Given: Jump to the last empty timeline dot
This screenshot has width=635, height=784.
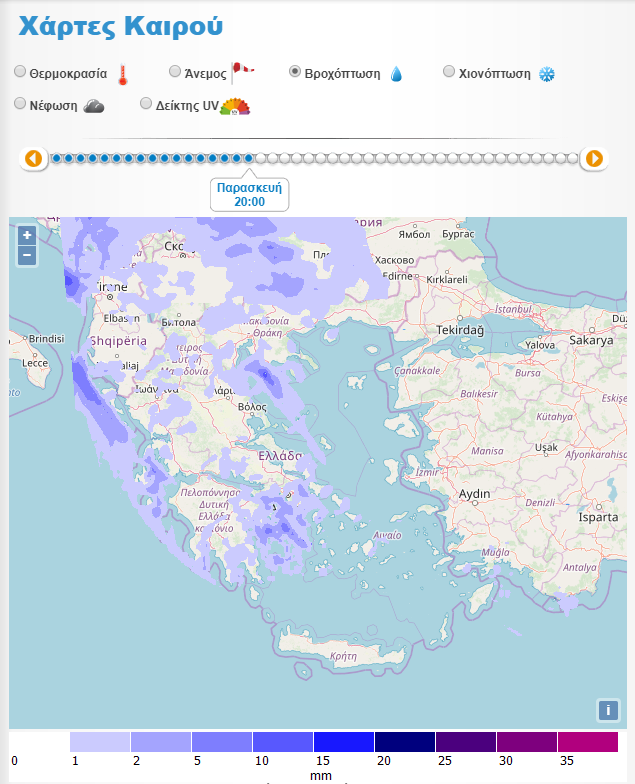Looking at the screenshot, I should tap(573, 158).
